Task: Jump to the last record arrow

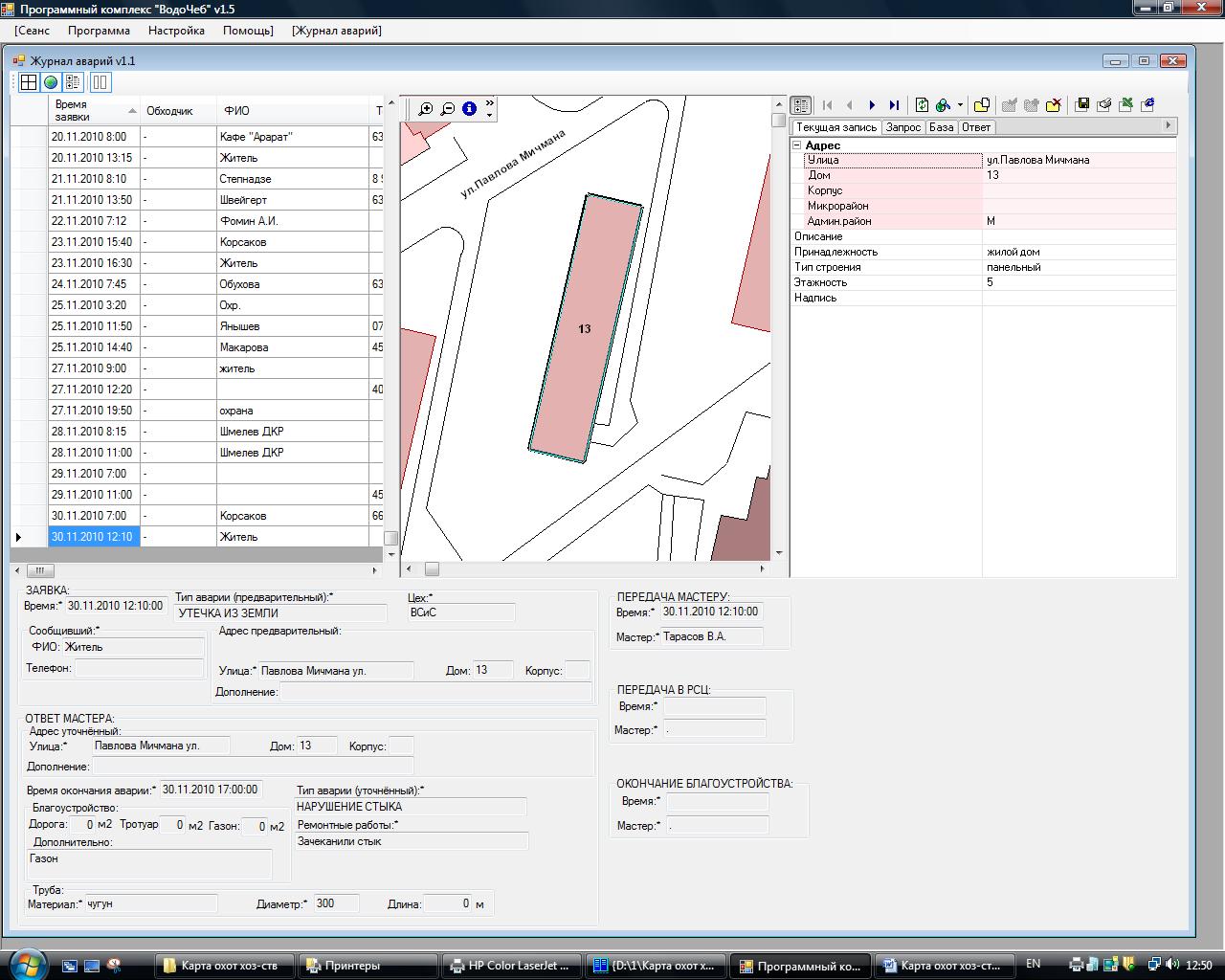Action: pos(894,105)
